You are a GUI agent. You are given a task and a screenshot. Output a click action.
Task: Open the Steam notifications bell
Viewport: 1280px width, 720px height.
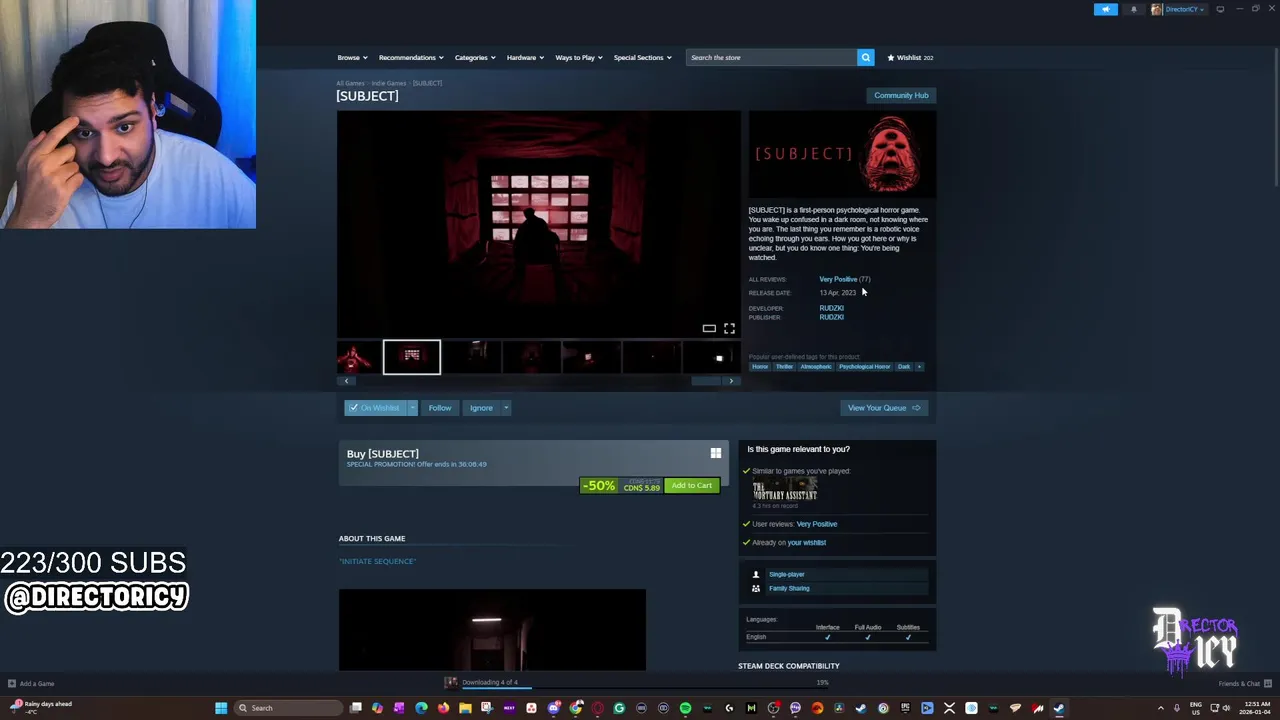pos(1133,9)
